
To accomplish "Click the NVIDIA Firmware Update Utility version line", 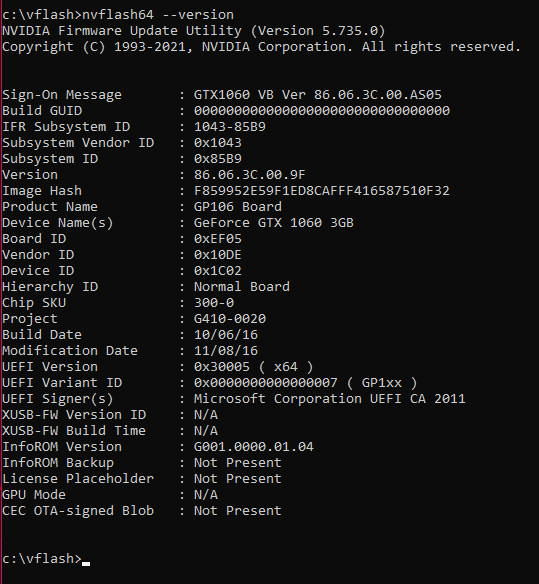I will [194, 31].
